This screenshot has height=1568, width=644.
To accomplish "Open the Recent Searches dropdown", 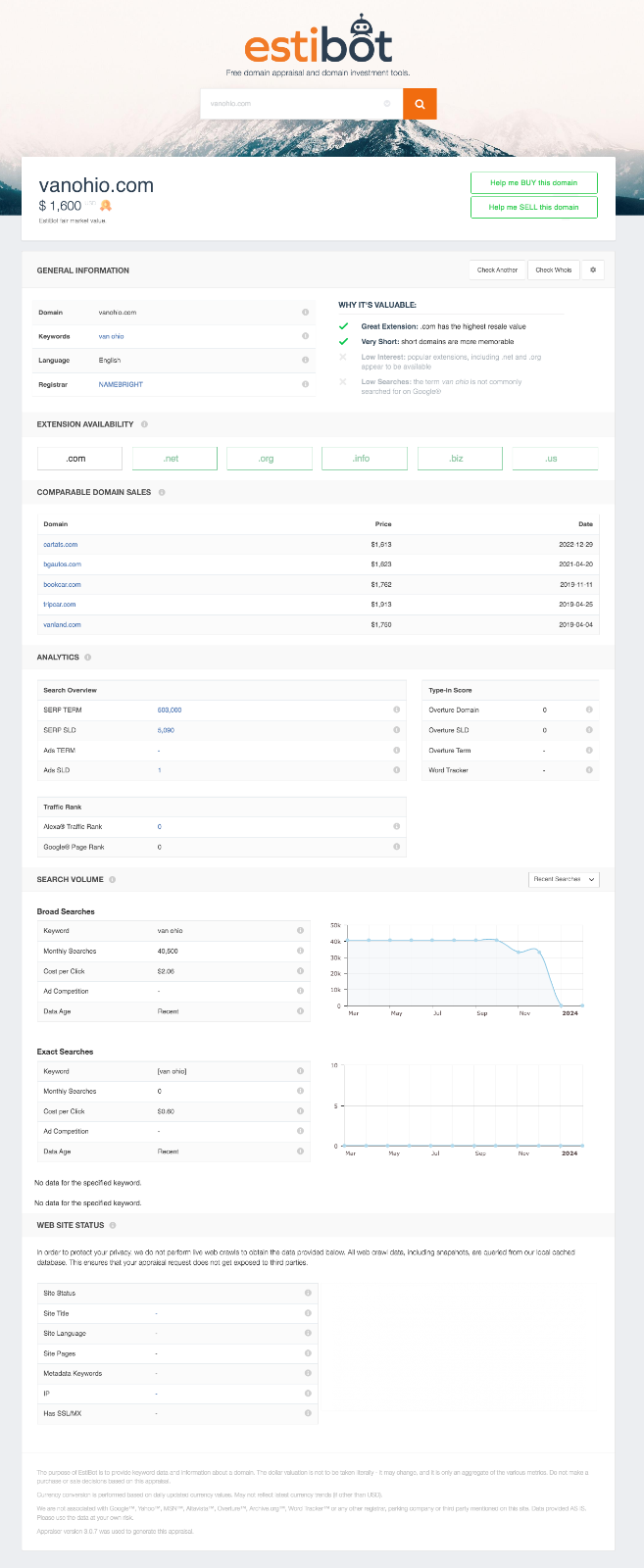I will [564, 879].
